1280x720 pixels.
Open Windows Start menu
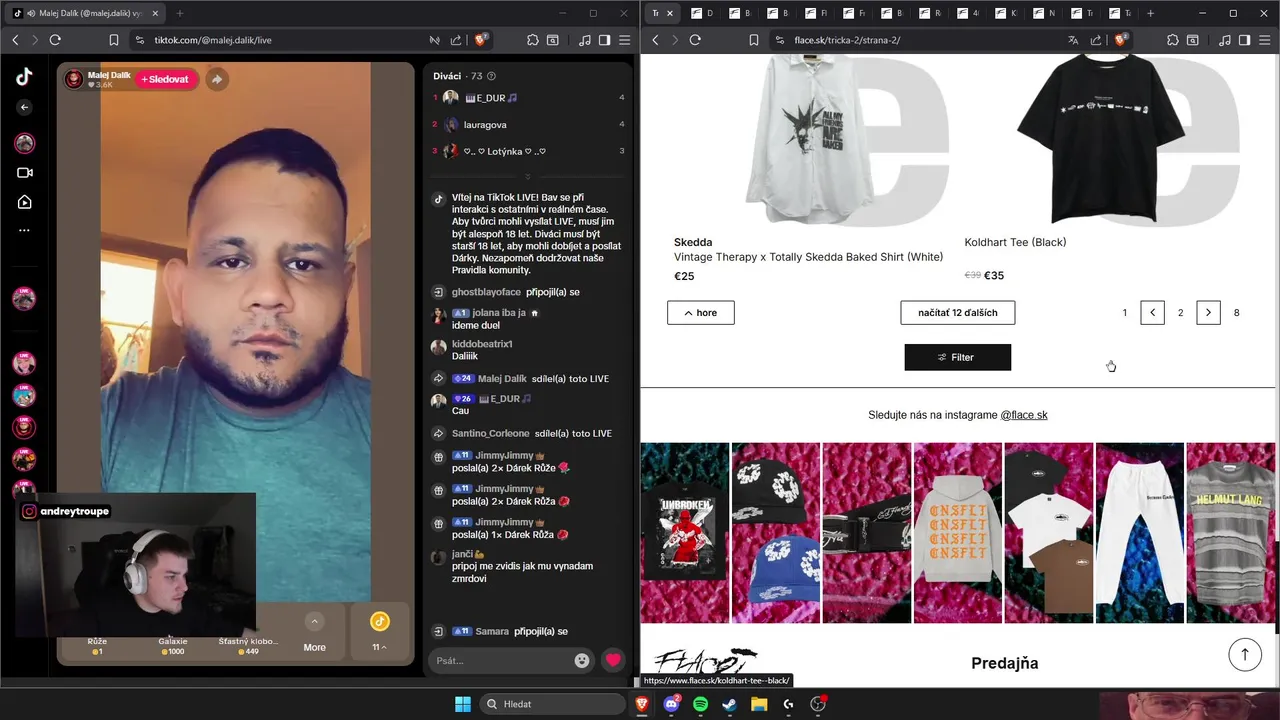click(463, 704)
